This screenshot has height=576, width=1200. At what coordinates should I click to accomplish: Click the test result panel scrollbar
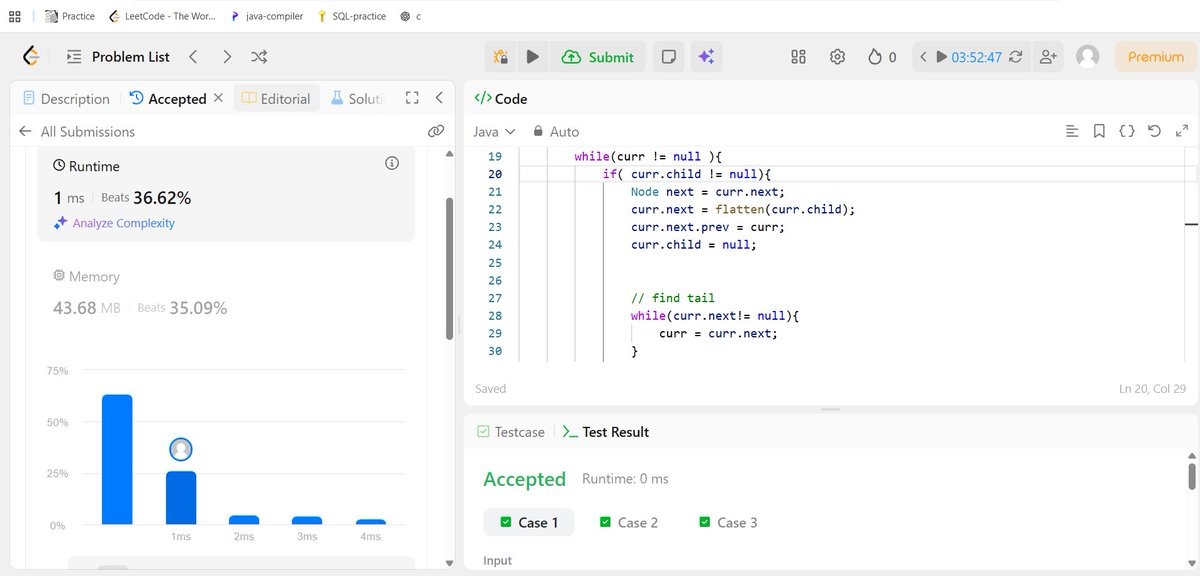click(1191, 475)
